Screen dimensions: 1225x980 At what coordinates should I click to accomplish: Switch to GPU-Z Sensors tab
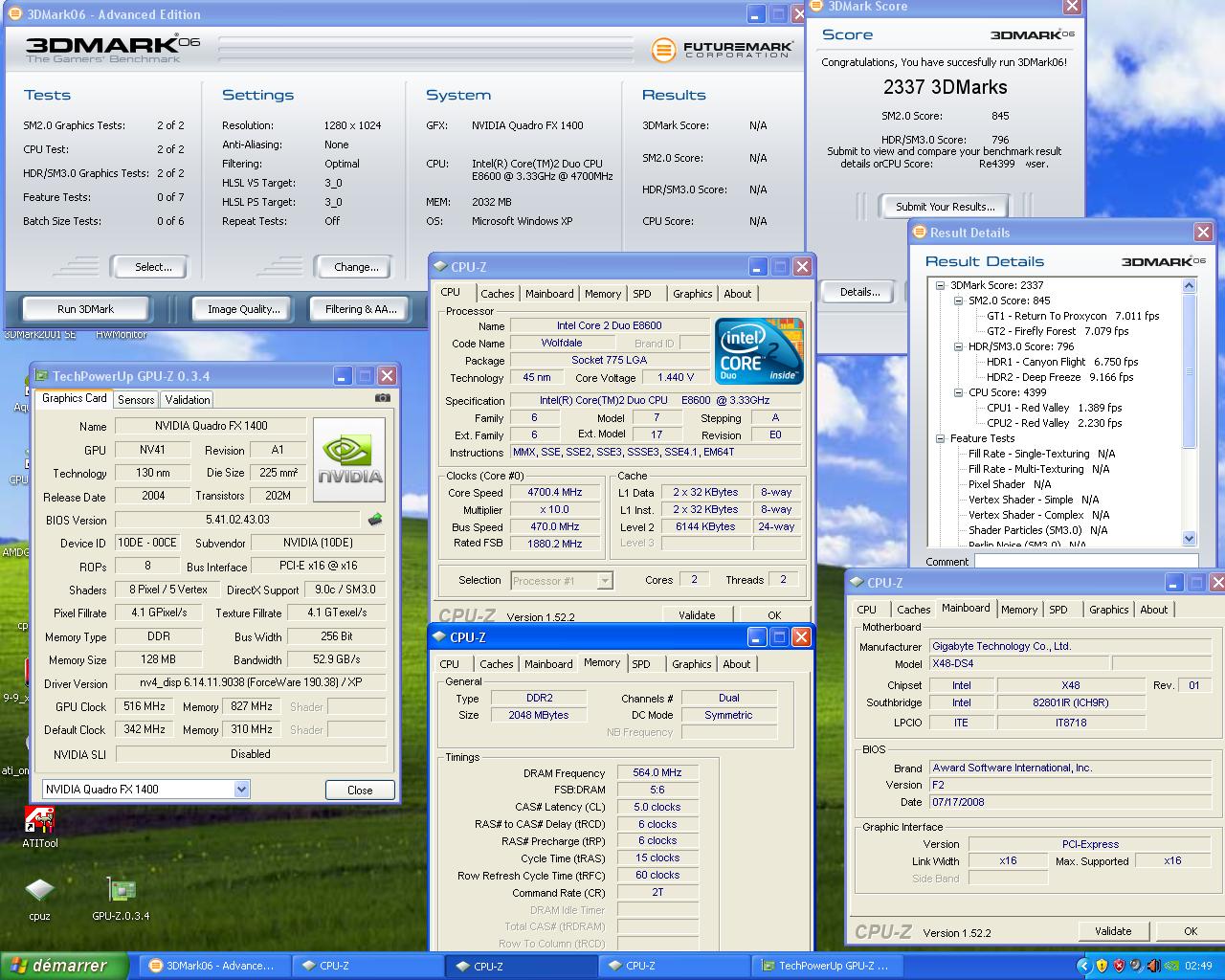pyautogui.click(x=136, y=400)
